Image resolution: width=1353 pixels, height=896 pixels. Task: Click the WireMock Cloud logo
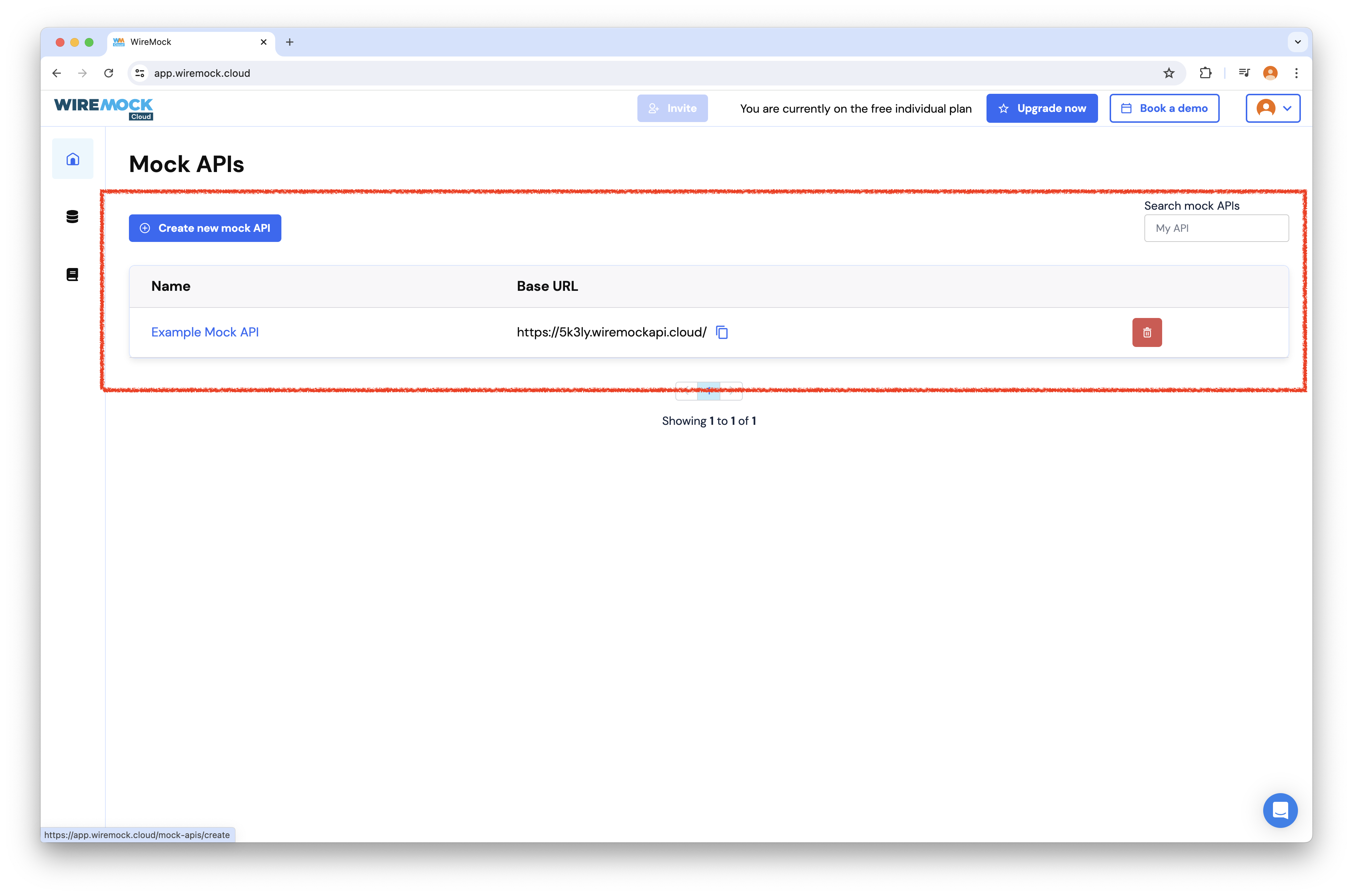[x=104, y=109]
